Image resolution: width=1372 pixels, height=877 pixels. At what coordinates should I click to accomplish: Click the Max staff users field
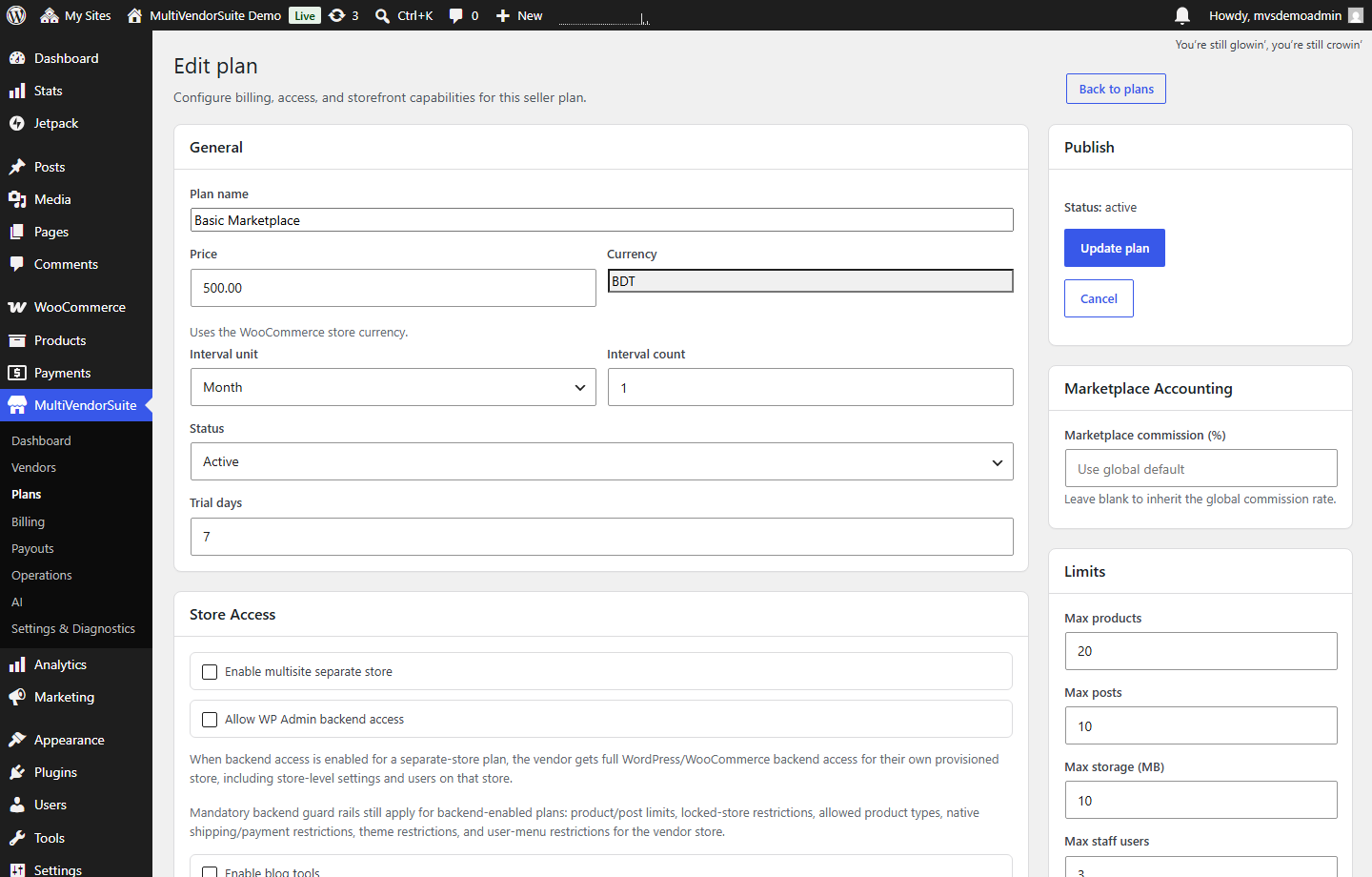(1200, 867)
